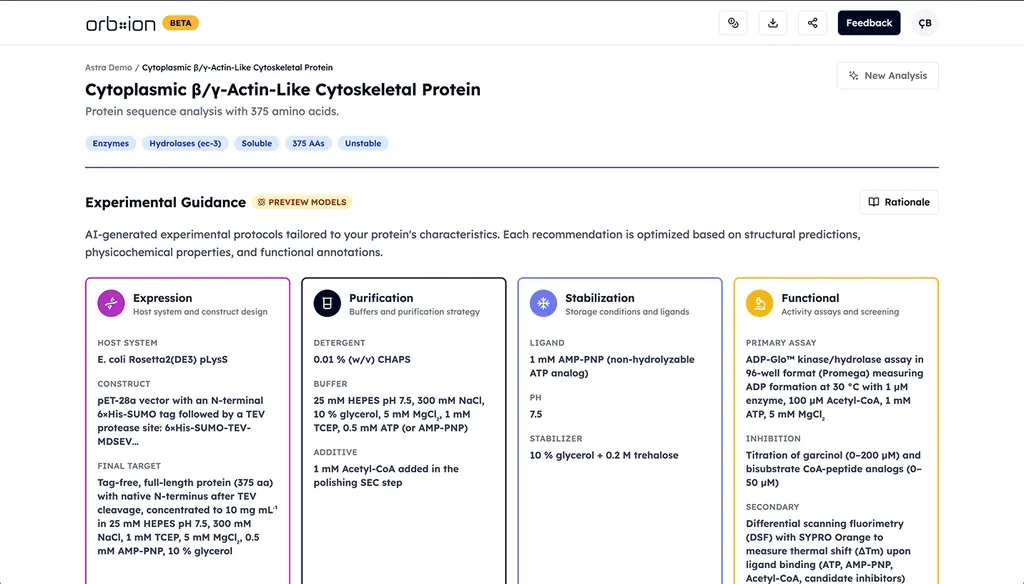Screen dimensions: 1024x584
Task: Click the copy link icon in header
Action: click(x=733, y=23)
